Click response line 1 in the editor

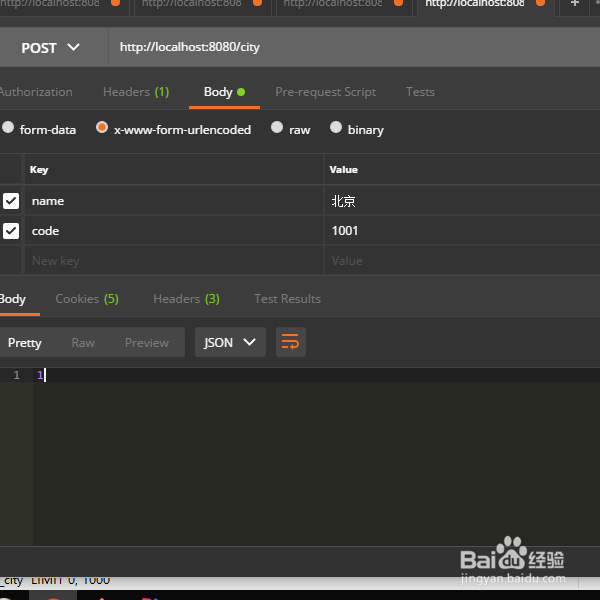[316, 375]
